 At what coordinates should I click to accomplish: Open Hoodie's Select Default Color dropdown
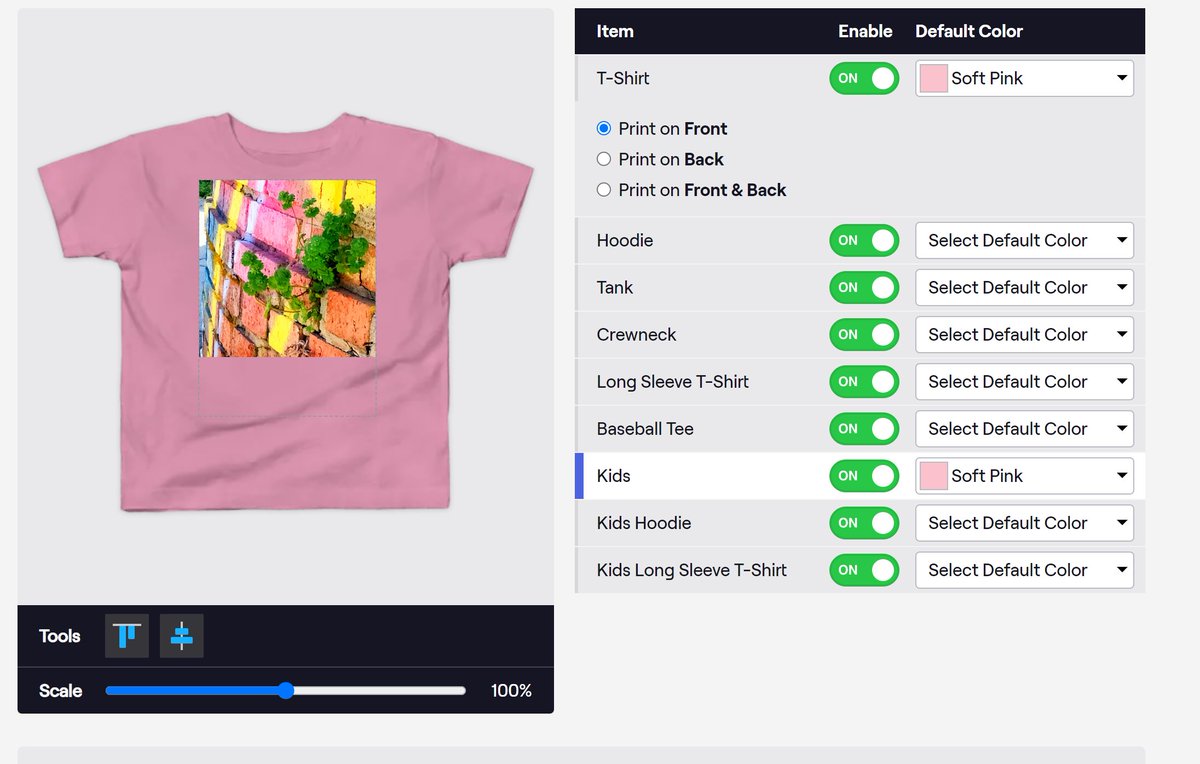1023,240
